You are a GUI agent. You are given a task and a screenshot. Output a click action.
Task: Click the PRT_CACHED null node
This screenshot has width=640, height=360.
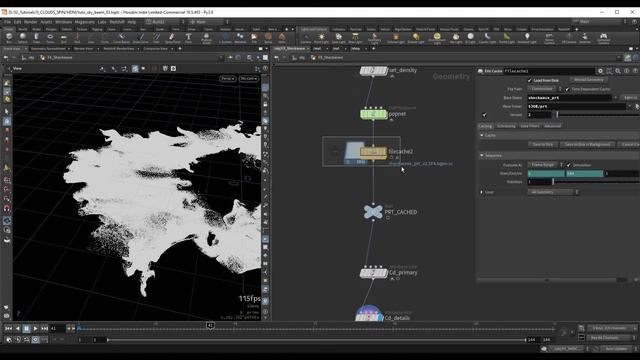[373, 212]
